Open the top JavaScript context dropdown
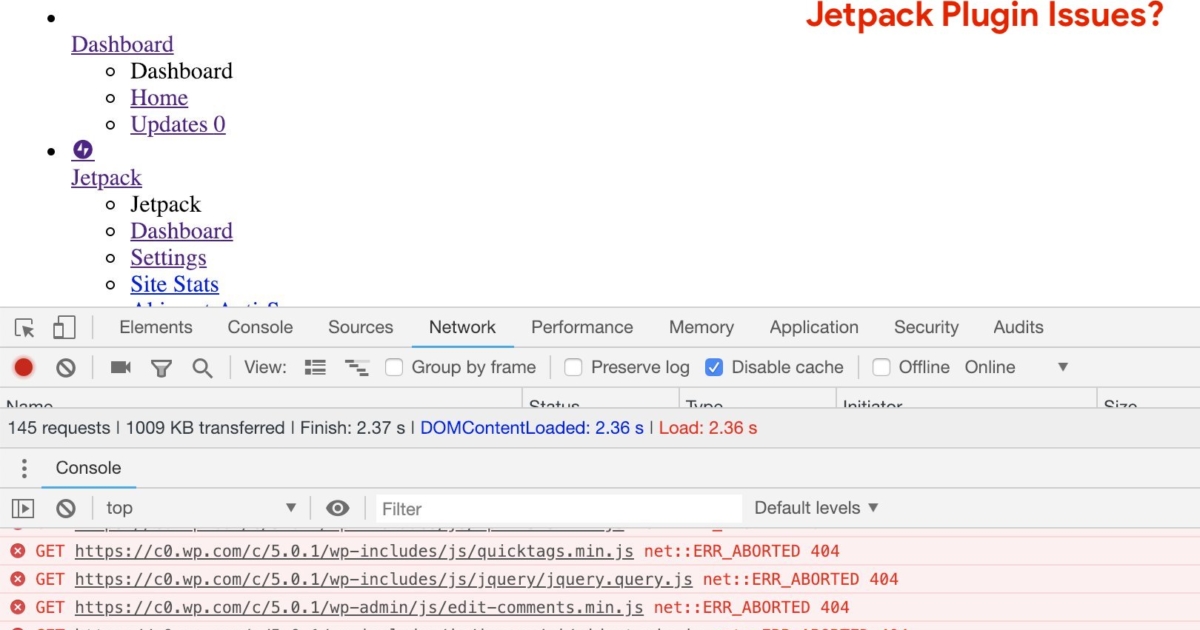Screen dimensions: 1200x630 point(202,508)
